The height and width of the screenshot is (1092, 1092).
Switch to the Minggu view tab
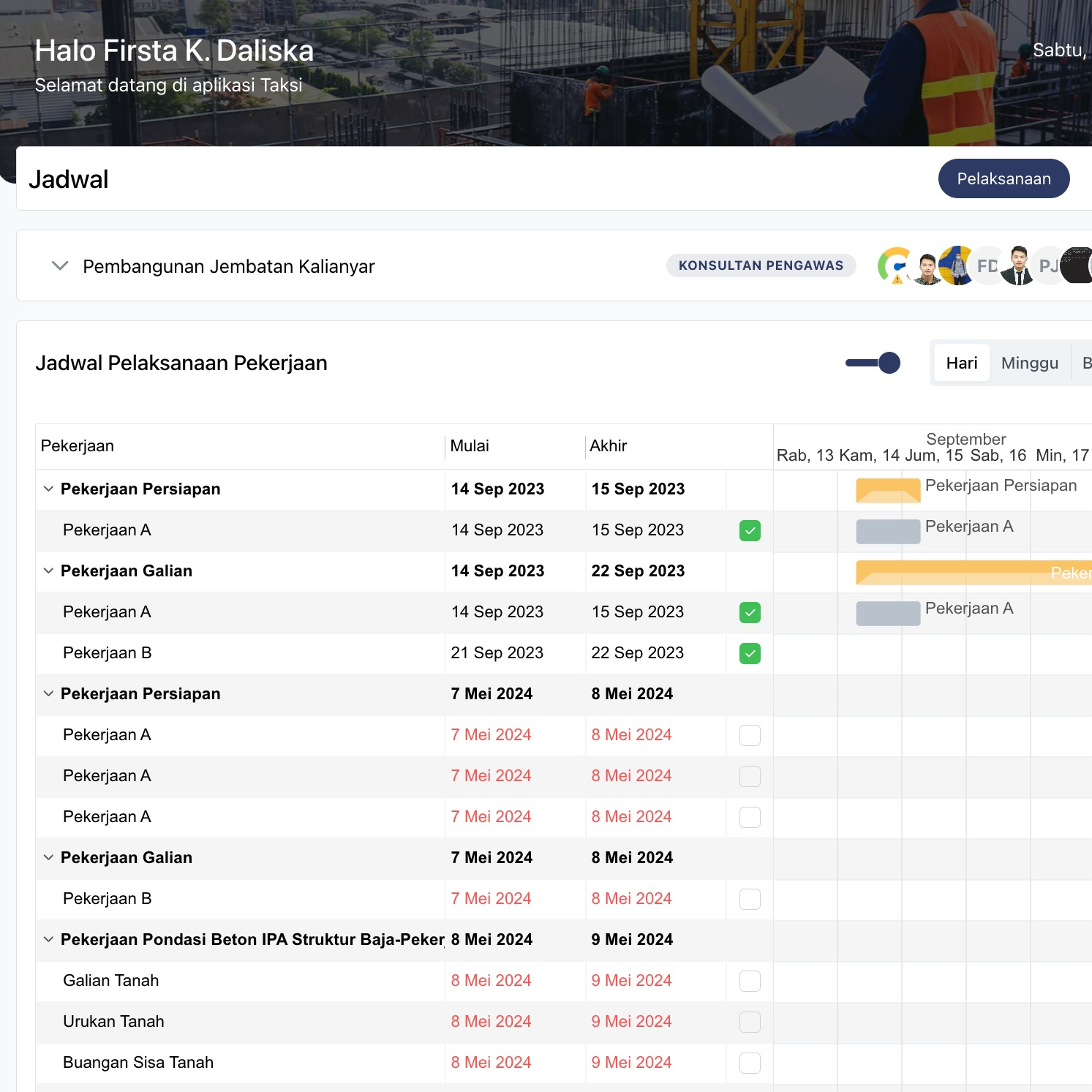click(1029, 363)
